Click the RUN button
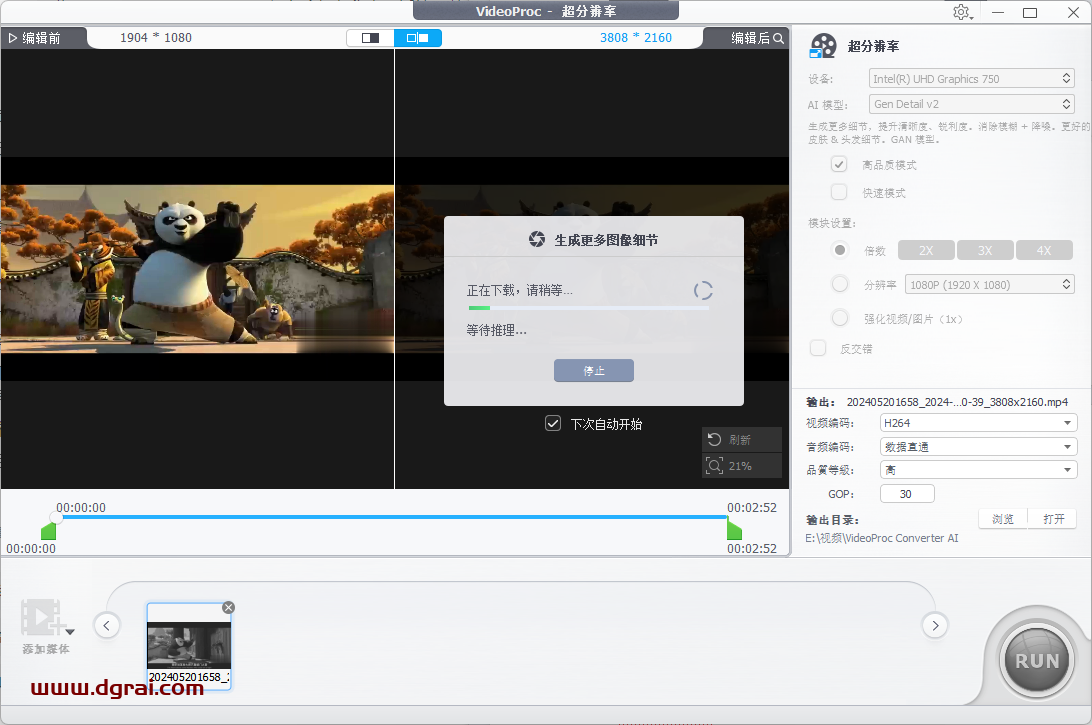The image size is (1092, 725). 1037,661
